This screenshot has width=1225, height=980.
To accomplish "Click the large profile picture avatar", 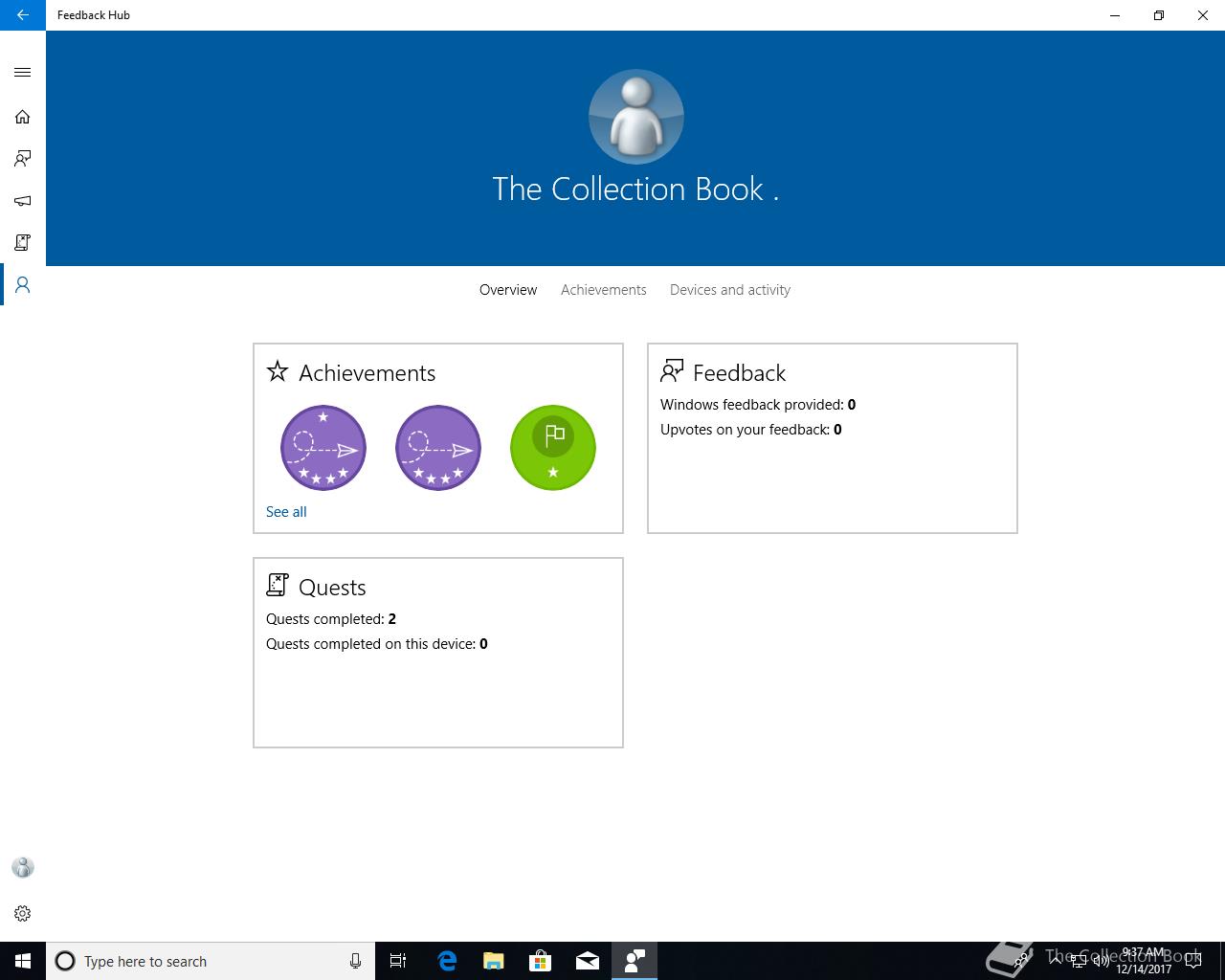I will point(635,117).
